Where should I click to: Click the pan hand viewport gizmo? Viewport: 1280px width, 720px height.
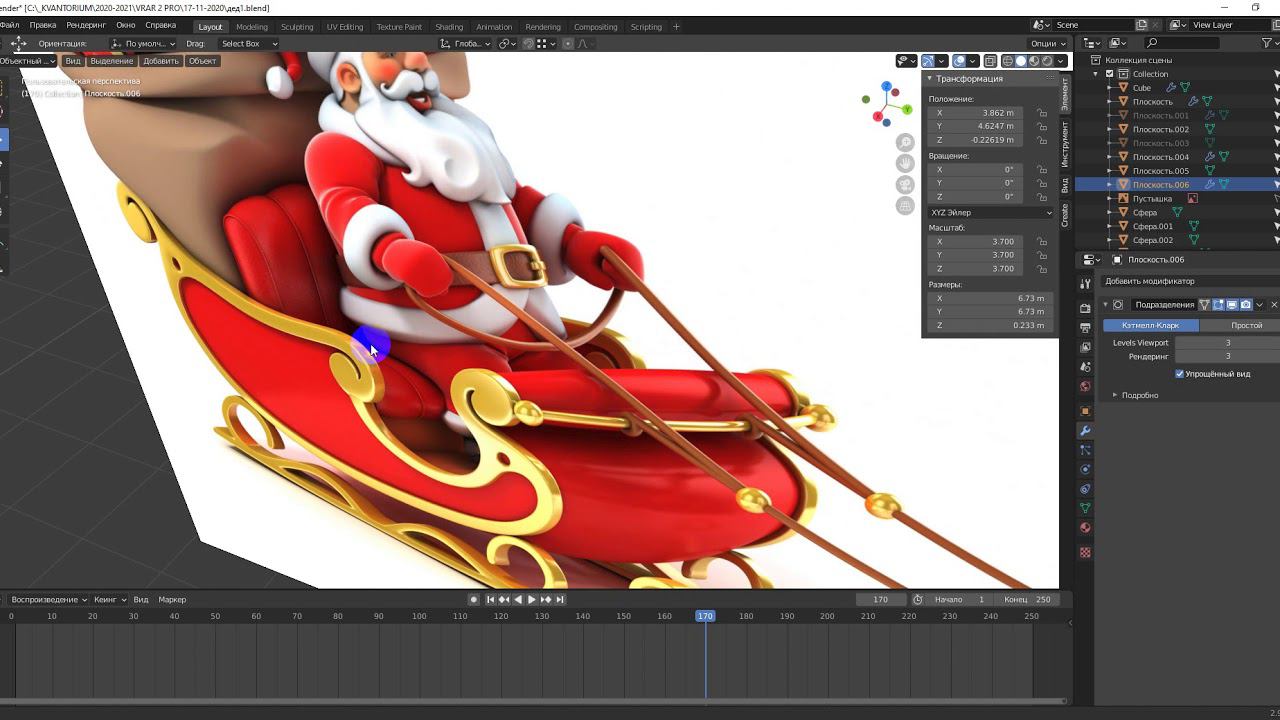coord(905,164)
